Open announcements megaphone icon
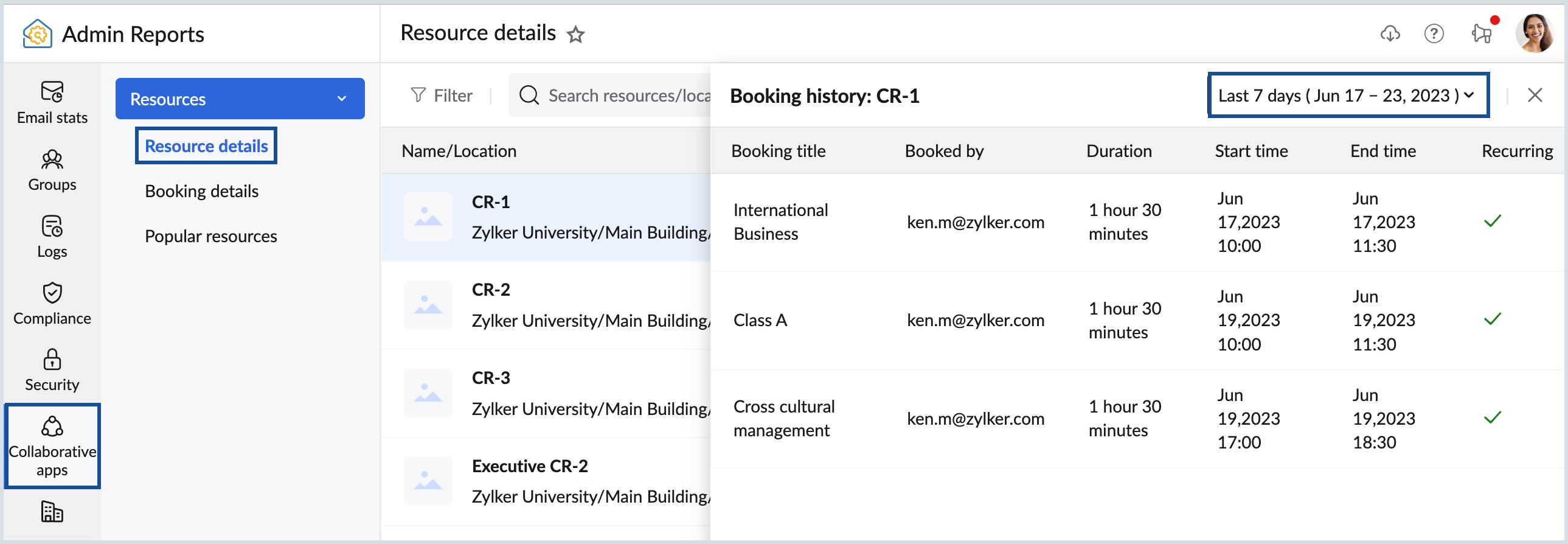This screenshot has width=1568, height=544. [1482, 33]
